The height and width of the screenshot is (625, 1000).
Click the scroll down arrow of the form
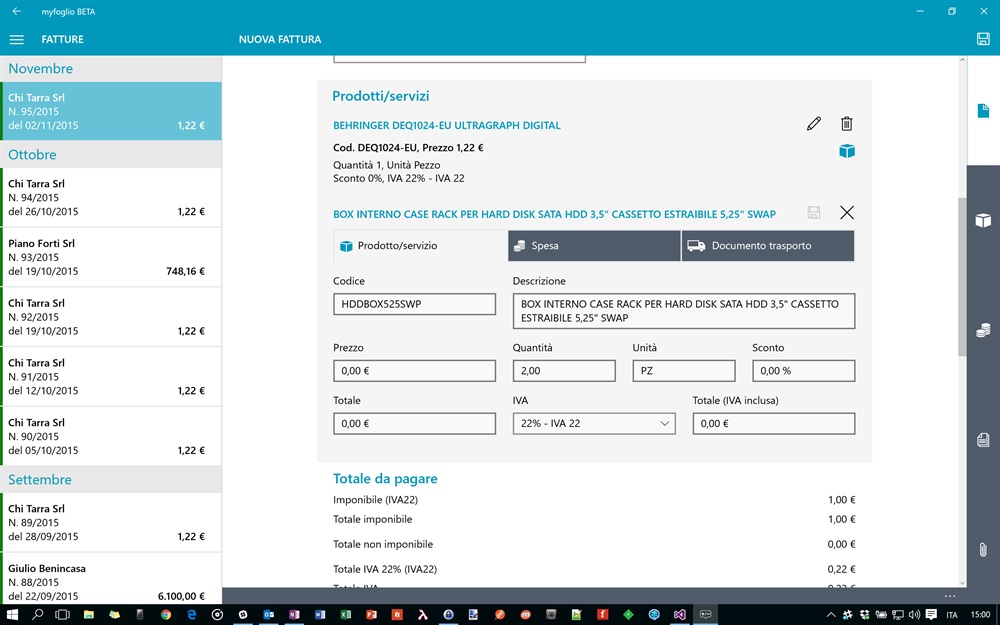[962, 582]
